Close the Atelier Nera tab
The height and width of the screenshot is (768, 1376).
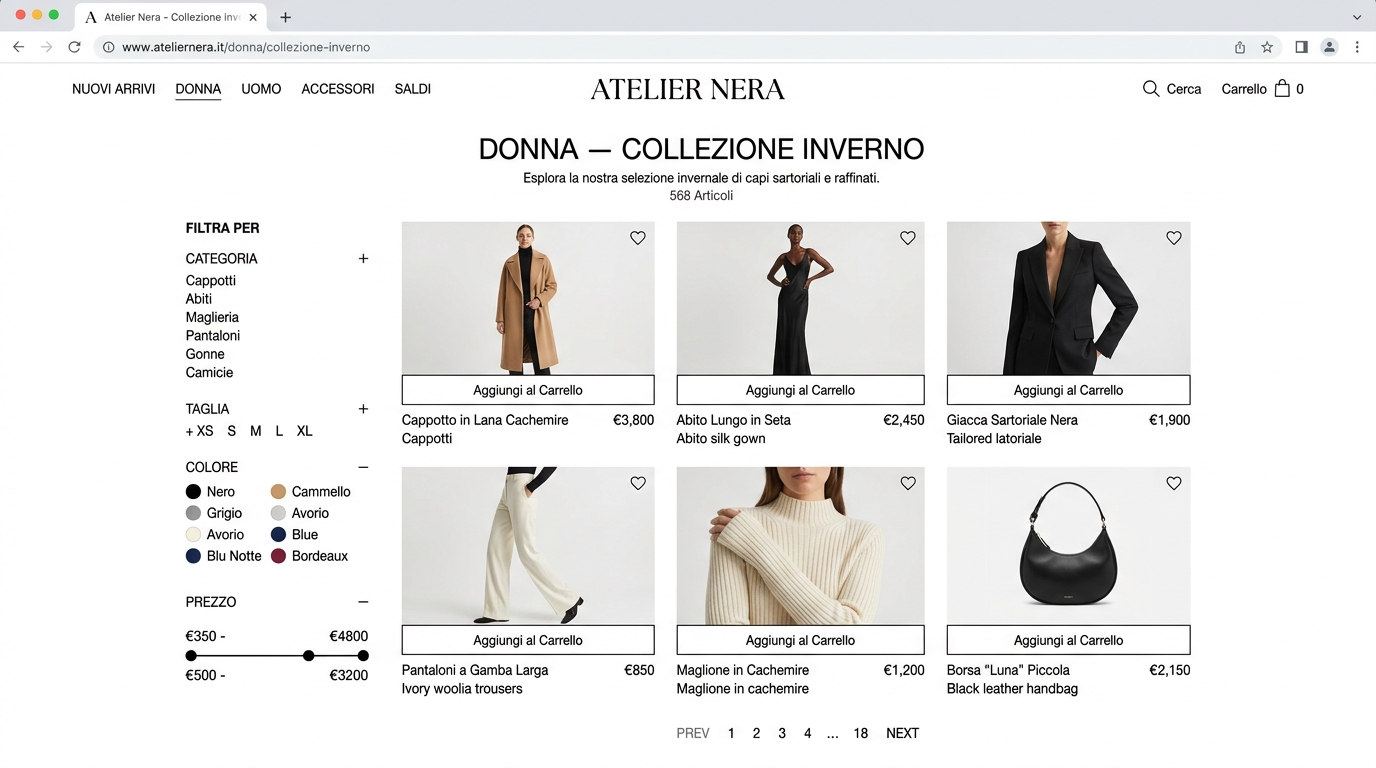point(253,17)
